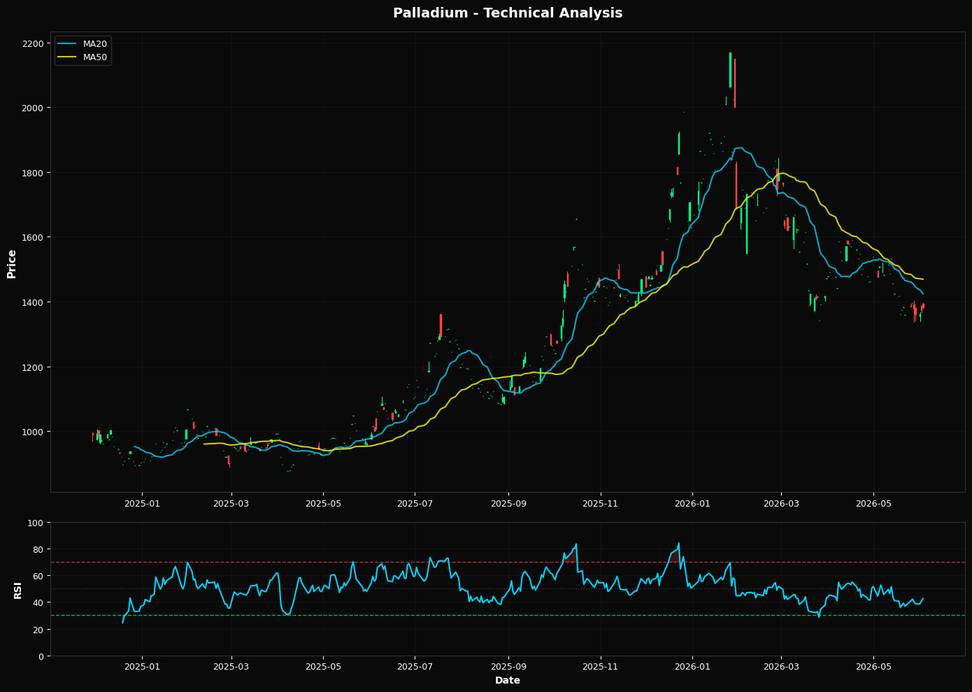Click the yellow MA50 legend line sample
This screenshot has height=692, width=972.
click(68, 57)
